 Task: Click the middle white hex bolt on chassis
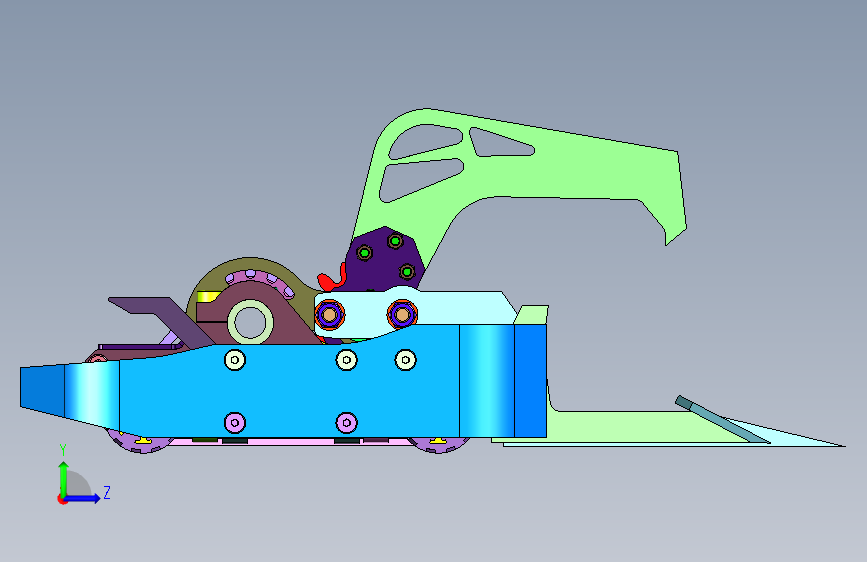(347, 360)
